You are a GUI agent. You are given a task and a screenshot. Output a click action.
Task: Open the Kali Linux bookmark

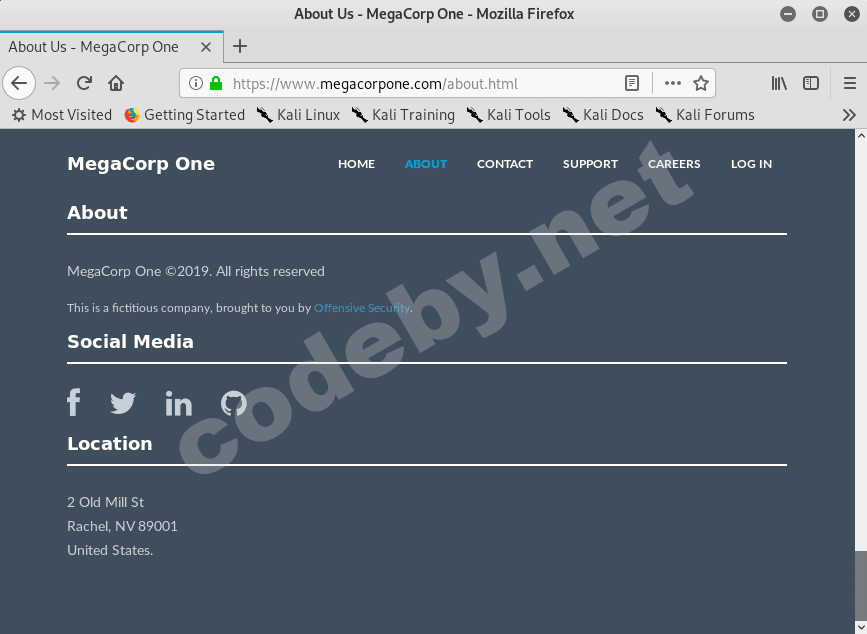point(299,115)
